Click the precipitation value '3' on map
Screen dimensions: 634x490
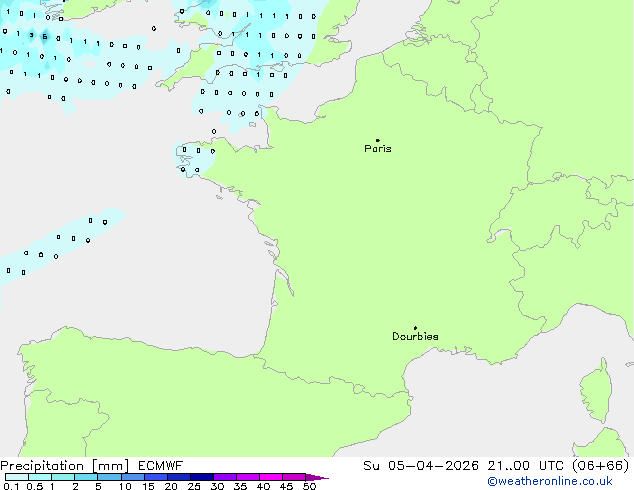pyautogui.click(x=31, y=35)
